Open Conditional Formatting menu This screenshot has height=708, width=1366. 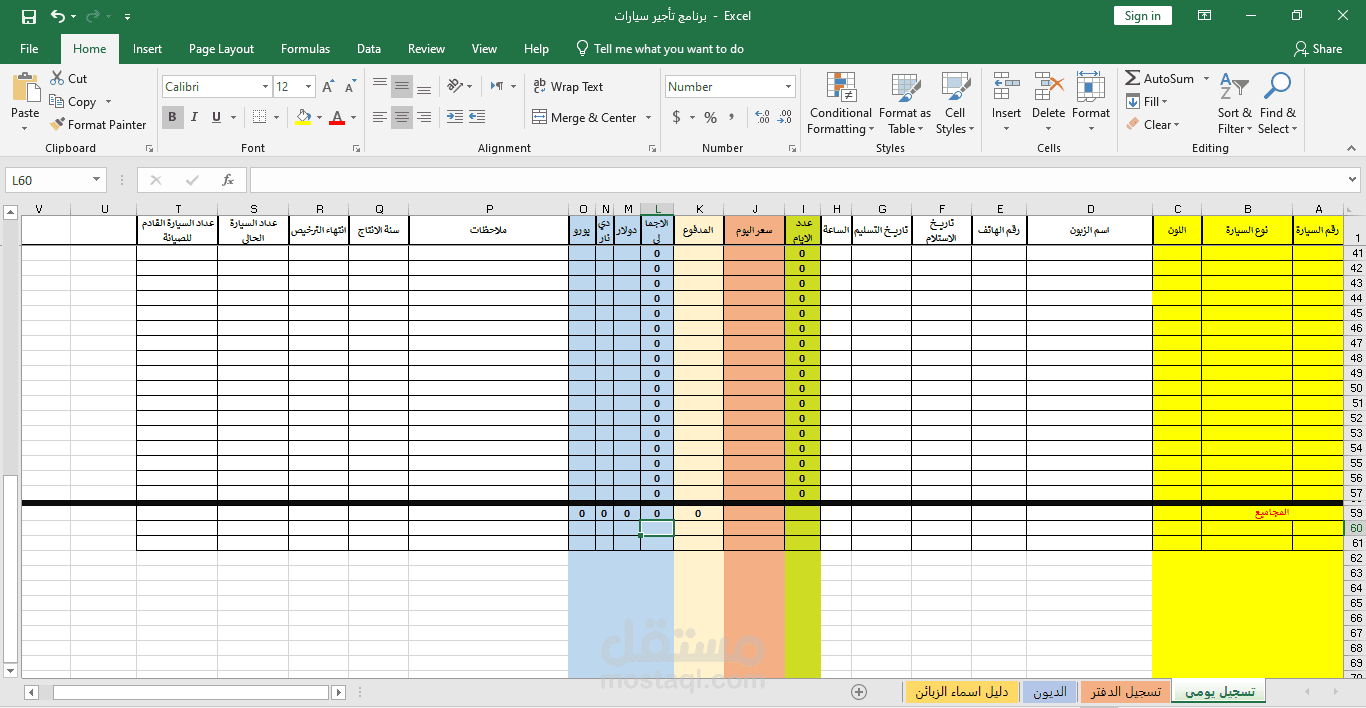841,103
